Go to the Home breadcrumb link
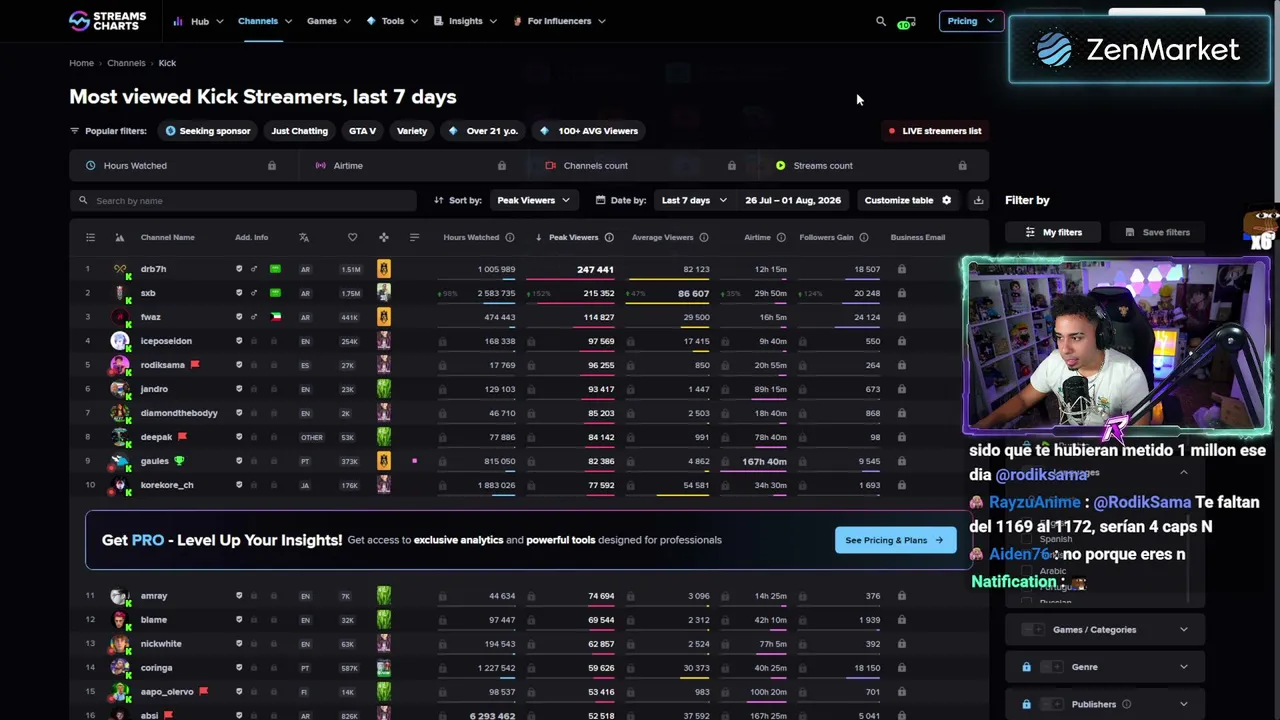Image resolution: width=1280 pixels, height=720 pixels. click(x=81, y=63)
